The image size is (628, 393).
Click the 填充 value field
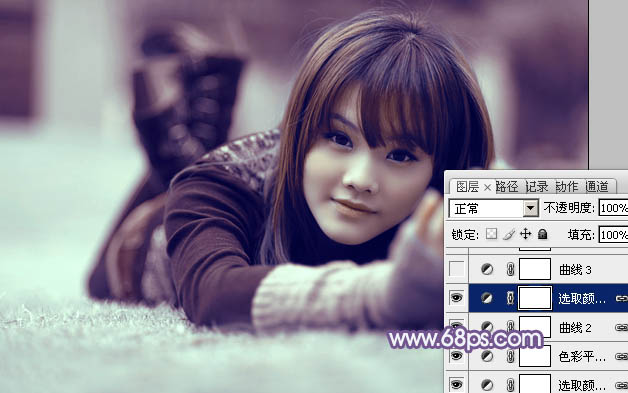613,235
